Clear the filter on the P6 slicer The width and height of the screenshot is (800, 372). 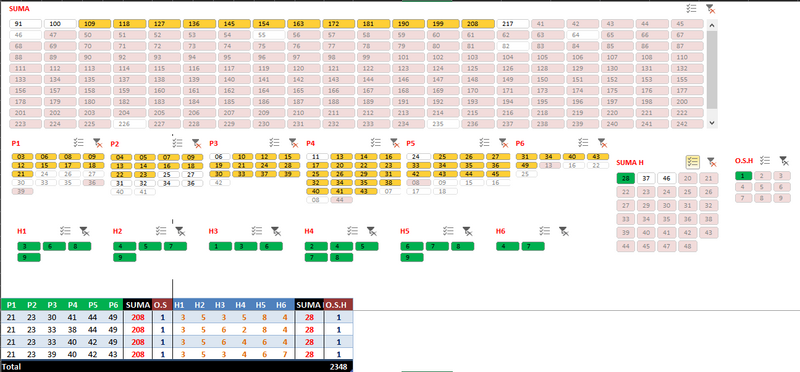603,143
